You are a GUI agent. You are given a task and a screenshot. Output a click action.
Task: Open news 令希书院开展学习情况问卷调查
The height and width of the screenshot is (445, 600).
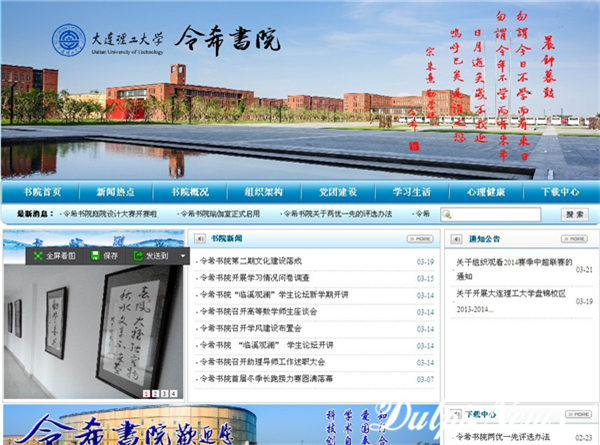(x=255, y=278)
